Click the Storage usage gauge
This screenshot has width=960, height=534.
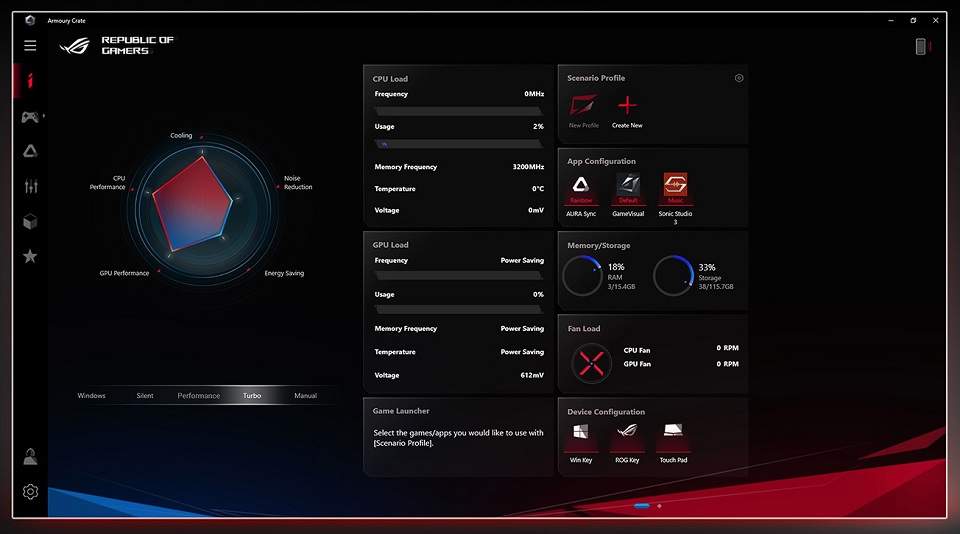673,276
